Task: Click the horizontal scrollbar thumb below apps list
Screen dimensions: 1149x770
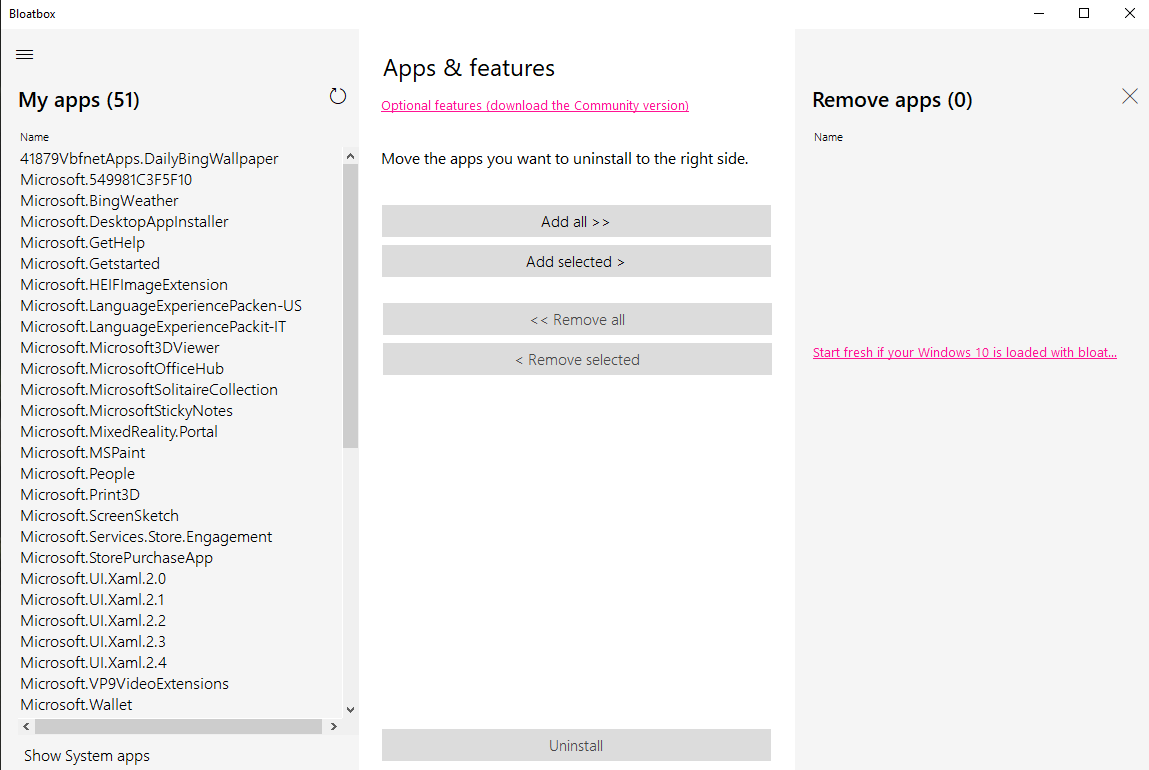Action: pos(178,726)
